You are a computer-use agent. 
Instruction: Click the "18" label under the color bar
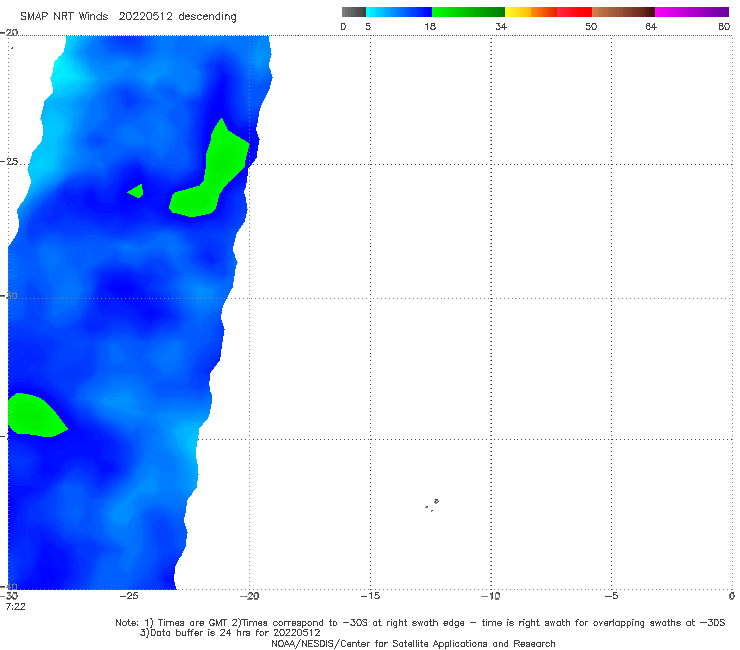430,27
